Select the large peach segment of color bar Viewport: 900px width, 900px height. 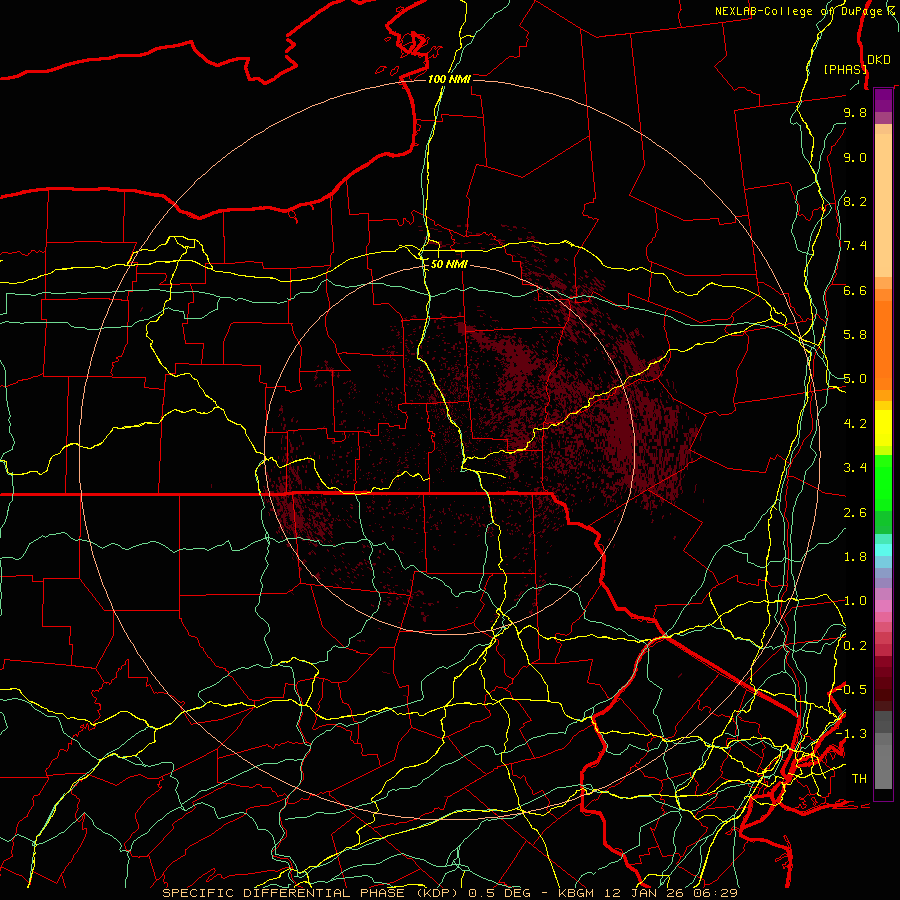(x=883, y=205)
